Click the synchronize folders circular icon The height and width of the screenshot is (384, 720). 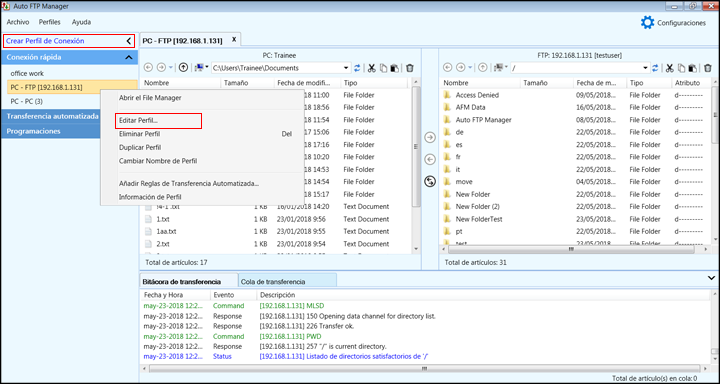[430, 181]
